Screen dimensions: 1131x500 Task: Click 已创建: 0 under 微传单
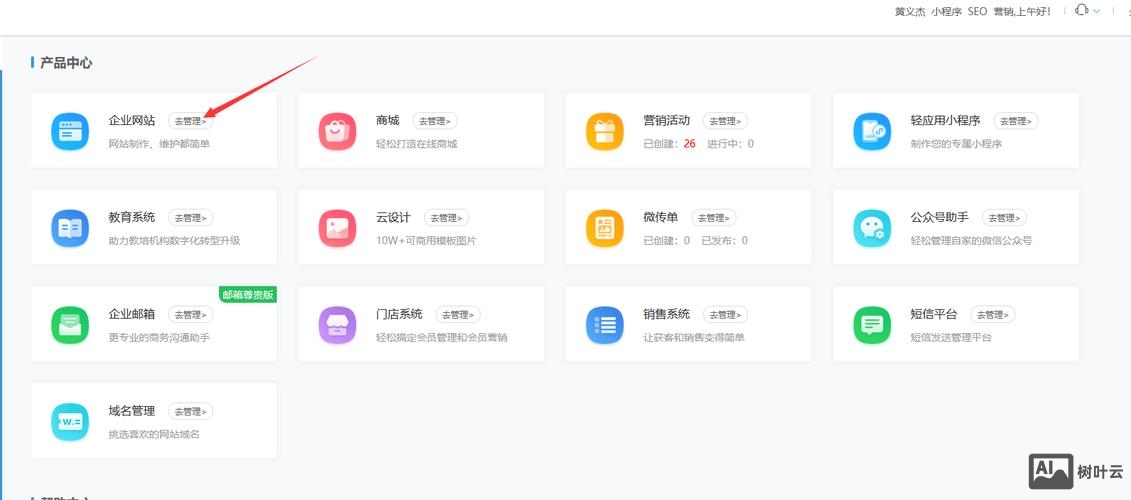666,240
